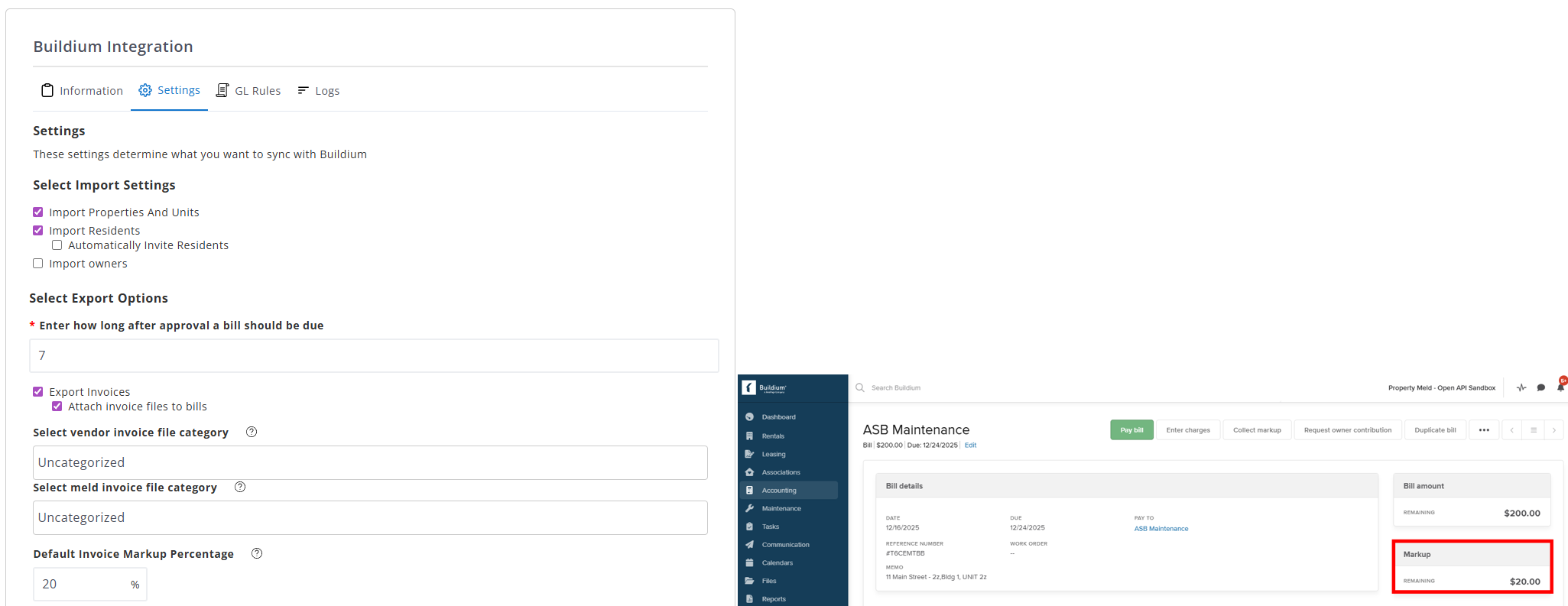Image resolution: width=1568 pixels, height=606 pixels.
Task: Switch to the GL Rules tab
Action: pos(248,91)
